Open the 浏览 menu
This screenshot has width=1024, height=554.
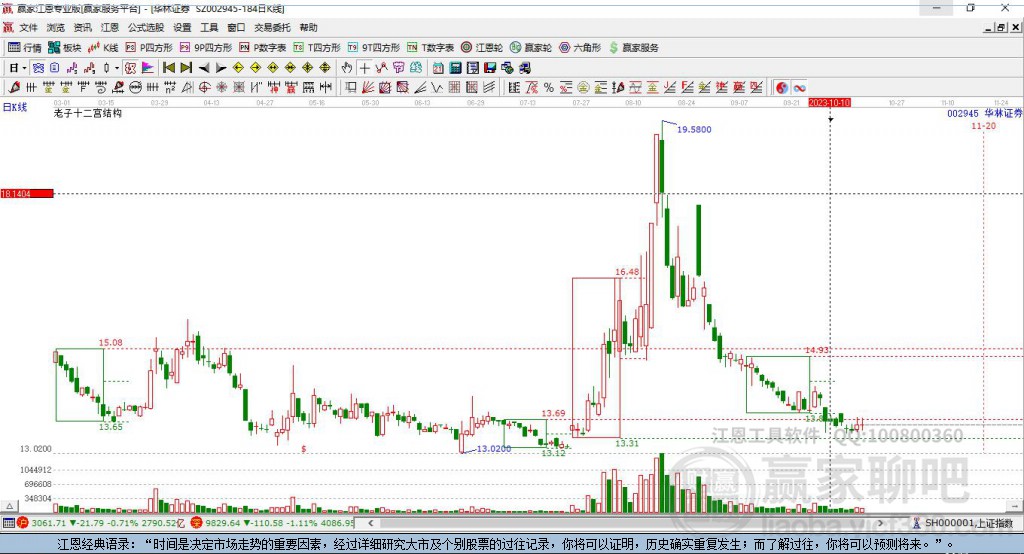[56, 27]
